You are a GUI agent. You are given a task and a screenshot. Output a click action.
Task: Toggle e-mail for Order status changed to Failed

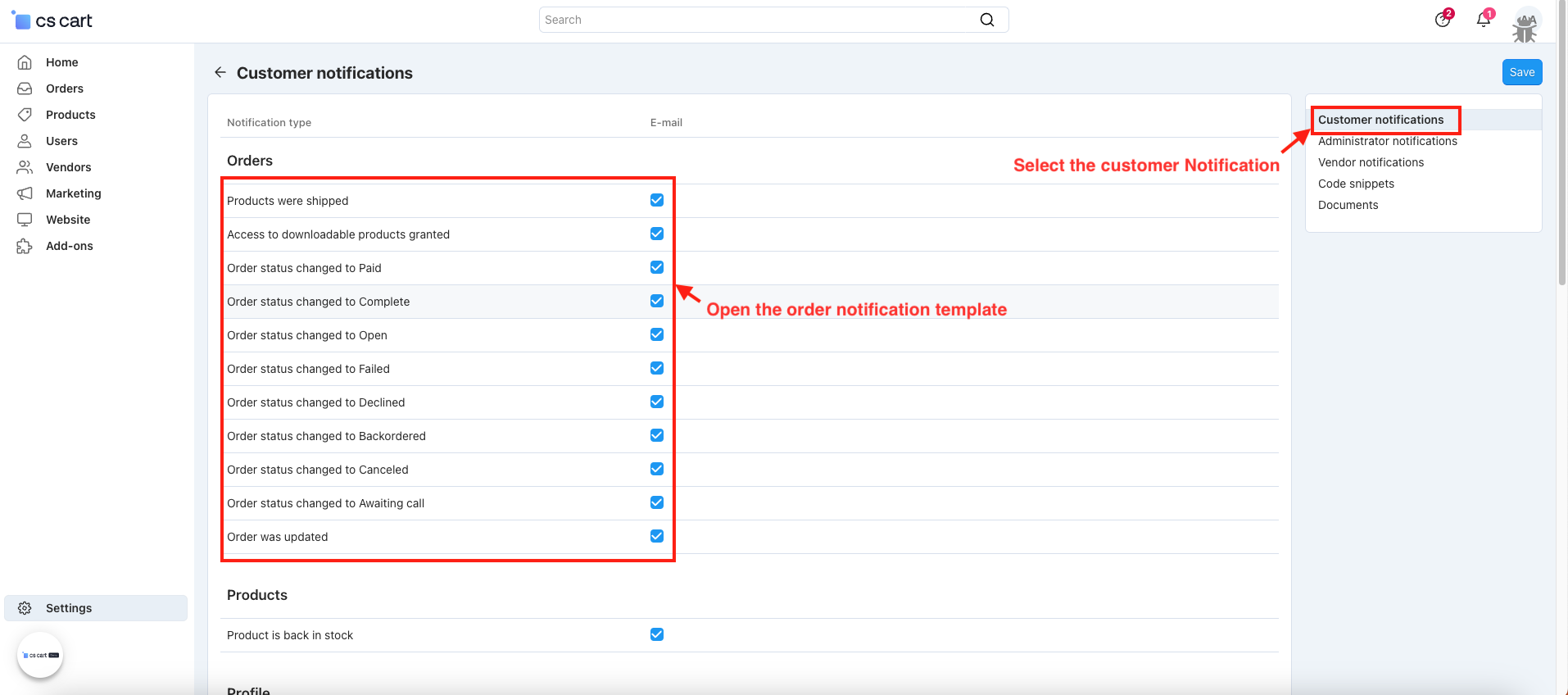point(657,368)
